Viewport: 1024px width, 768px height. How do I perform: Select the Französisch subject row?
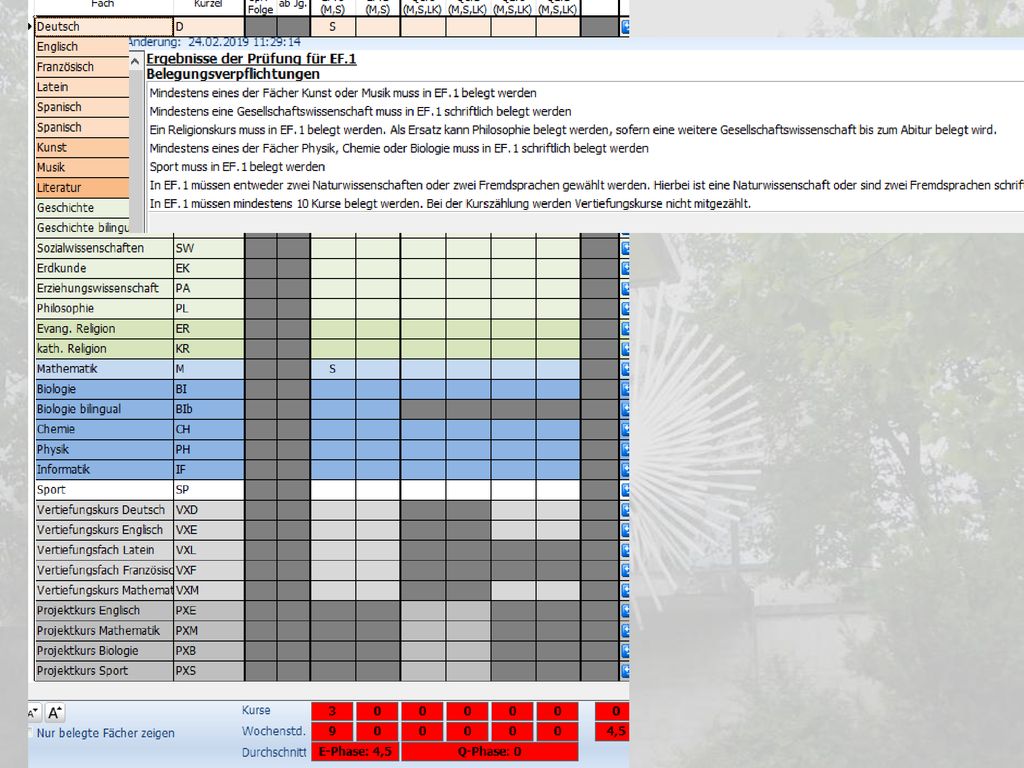click(x=82, y=67)
